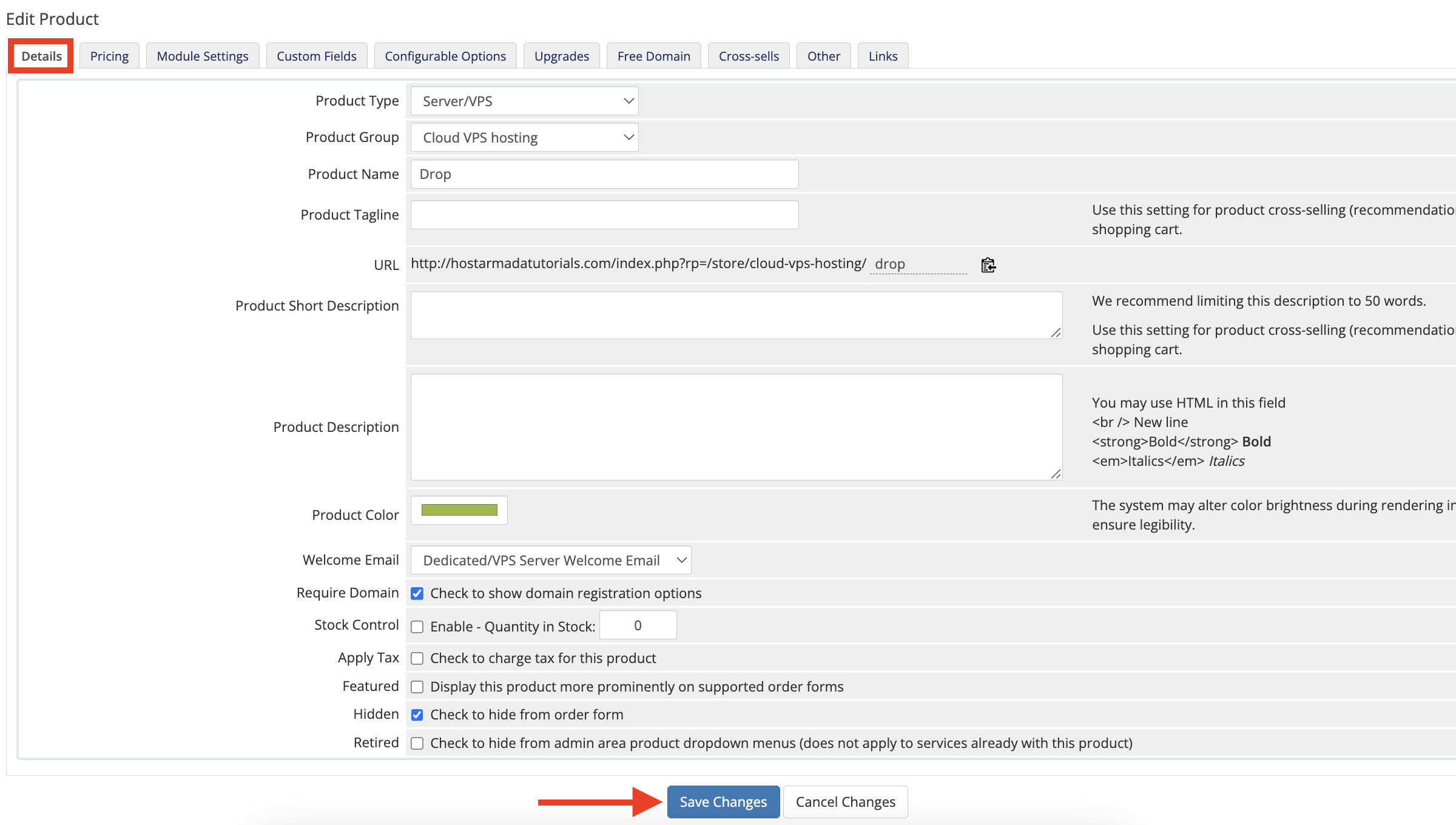Open the green Product Color swatch
1456x825 pixels.
459,510
